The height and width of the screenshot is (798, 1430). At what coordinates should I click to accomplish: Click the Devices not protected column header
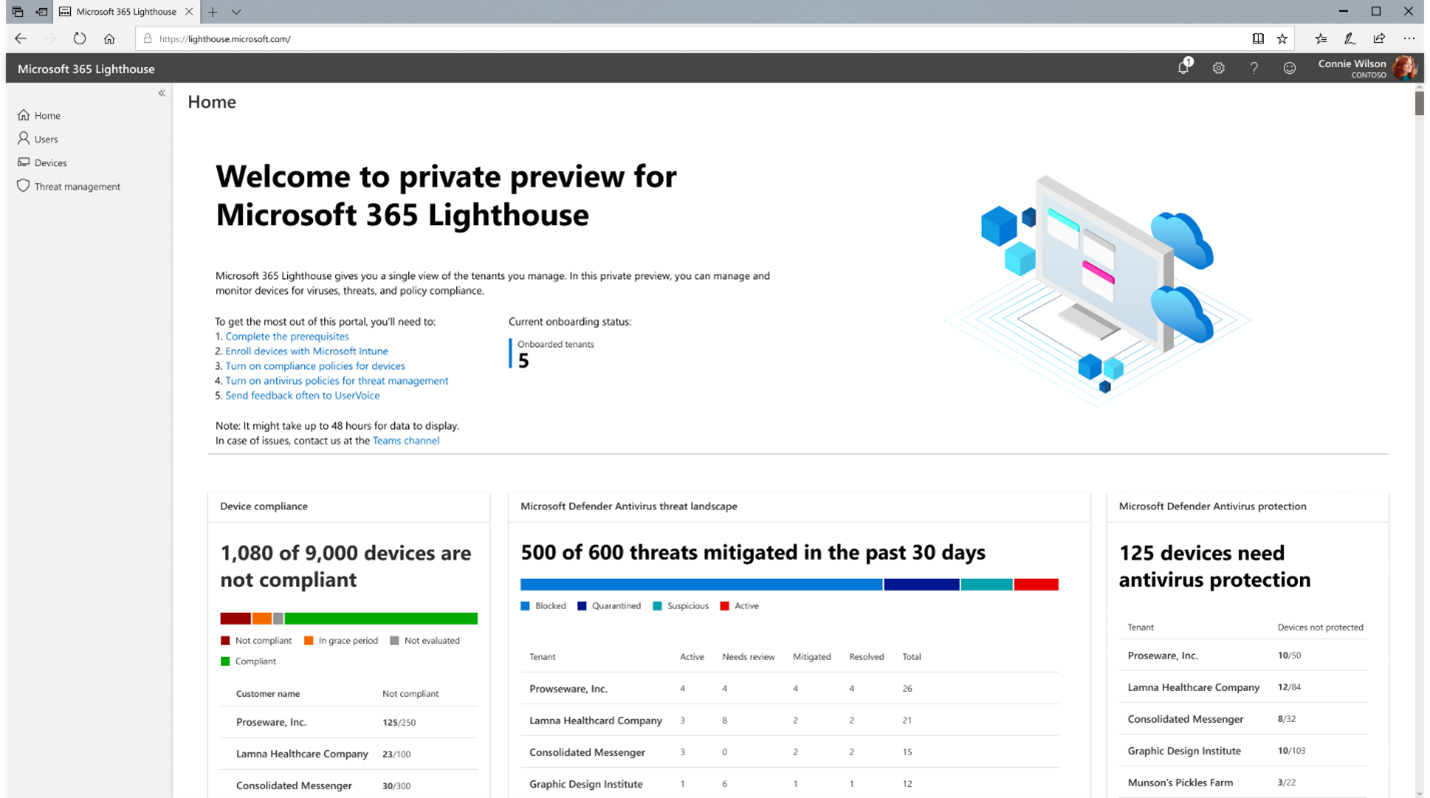(1320, 627)
